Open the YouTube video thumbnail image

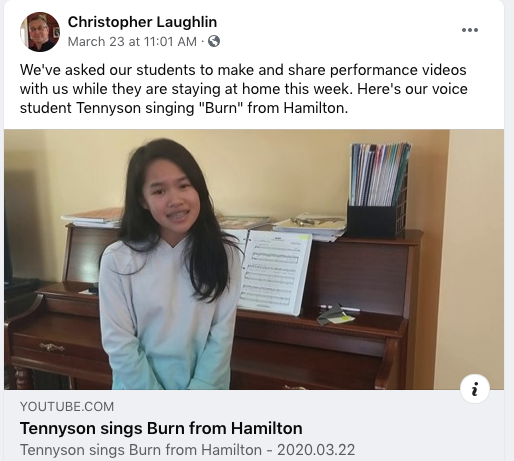254,259
